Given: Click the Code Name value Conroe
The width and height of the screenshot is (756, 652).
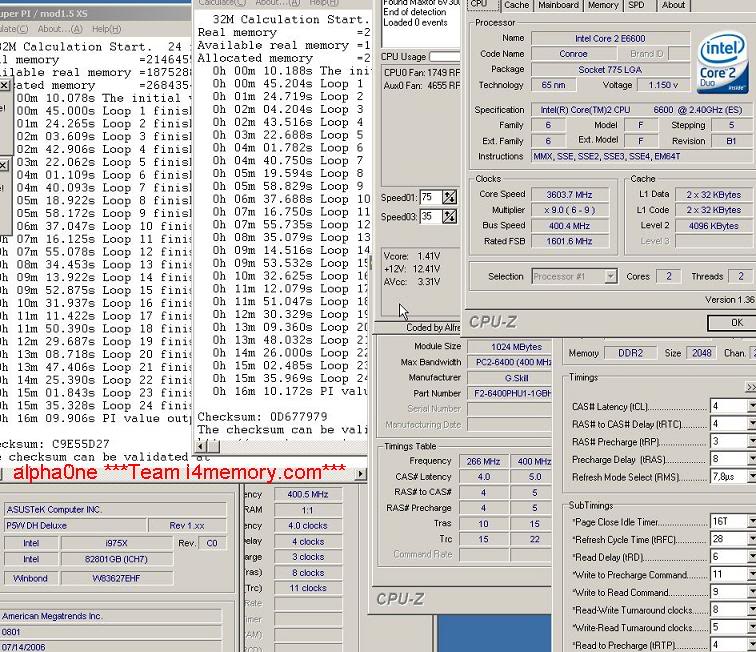Looking at the screenshot, I should click(x=573, y=54).
